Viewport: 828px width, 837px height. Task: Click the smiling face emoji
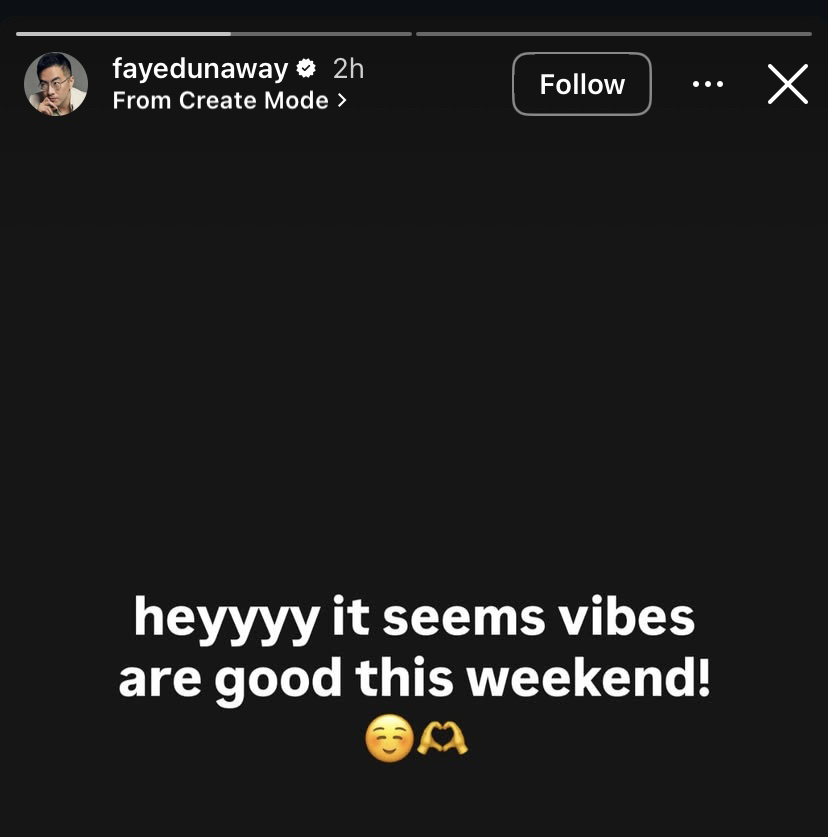(x=389, y=738)
